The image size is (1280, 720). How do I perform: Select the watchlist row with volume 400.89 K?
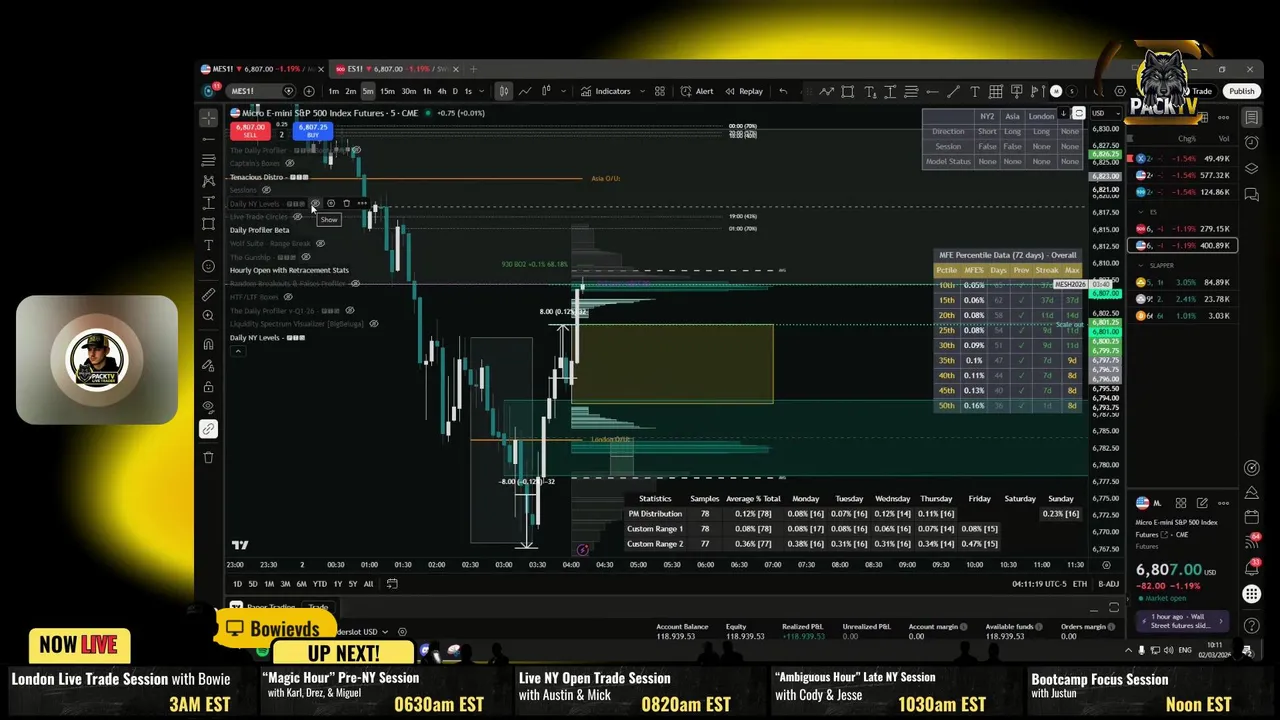1183,245
